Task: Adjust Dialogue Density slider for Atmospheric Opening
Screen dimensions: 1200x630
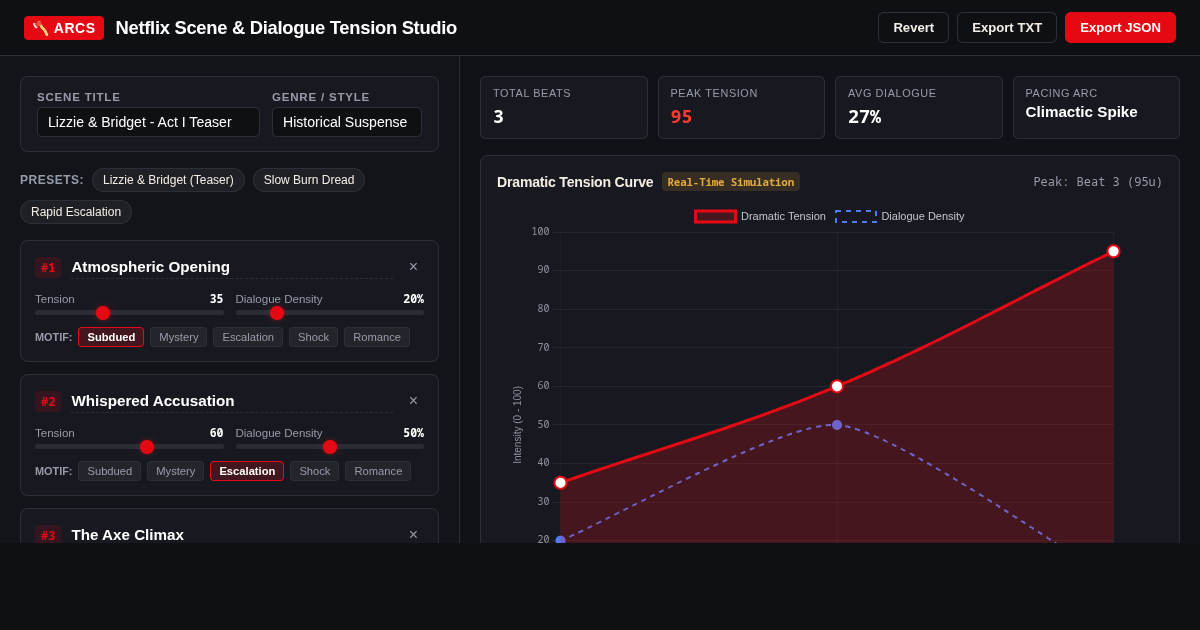Action: [x=330, y=313]
